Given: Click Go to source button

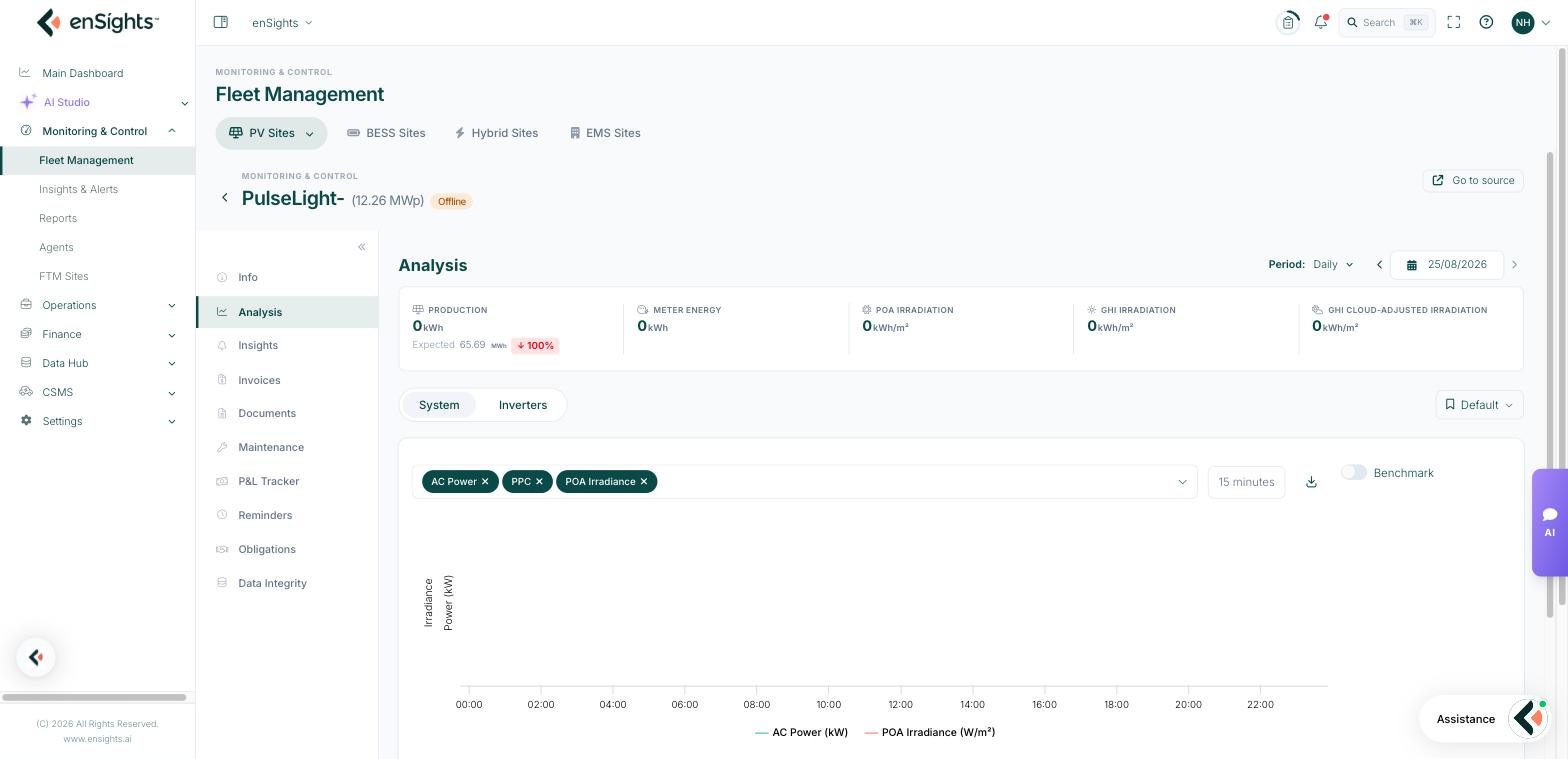Looking at the screenshot, I should coord(1473,180).
